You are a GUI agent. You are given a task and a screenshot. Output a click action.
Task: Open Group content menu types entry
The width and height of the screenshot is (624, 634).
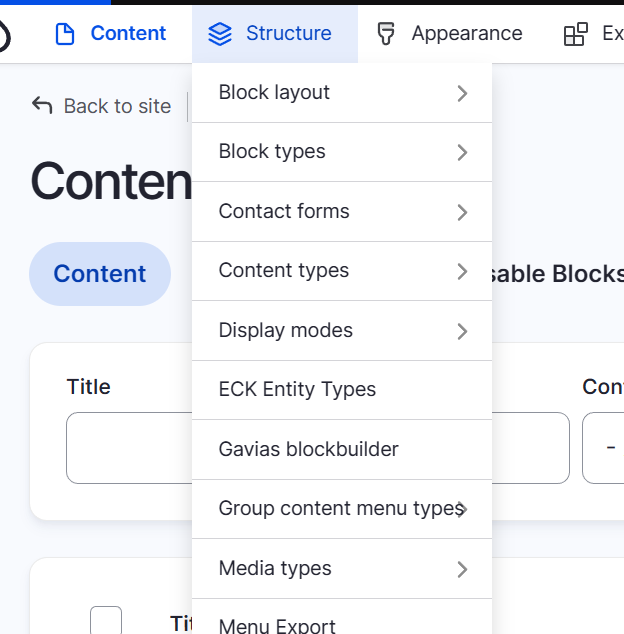point(338,509)
